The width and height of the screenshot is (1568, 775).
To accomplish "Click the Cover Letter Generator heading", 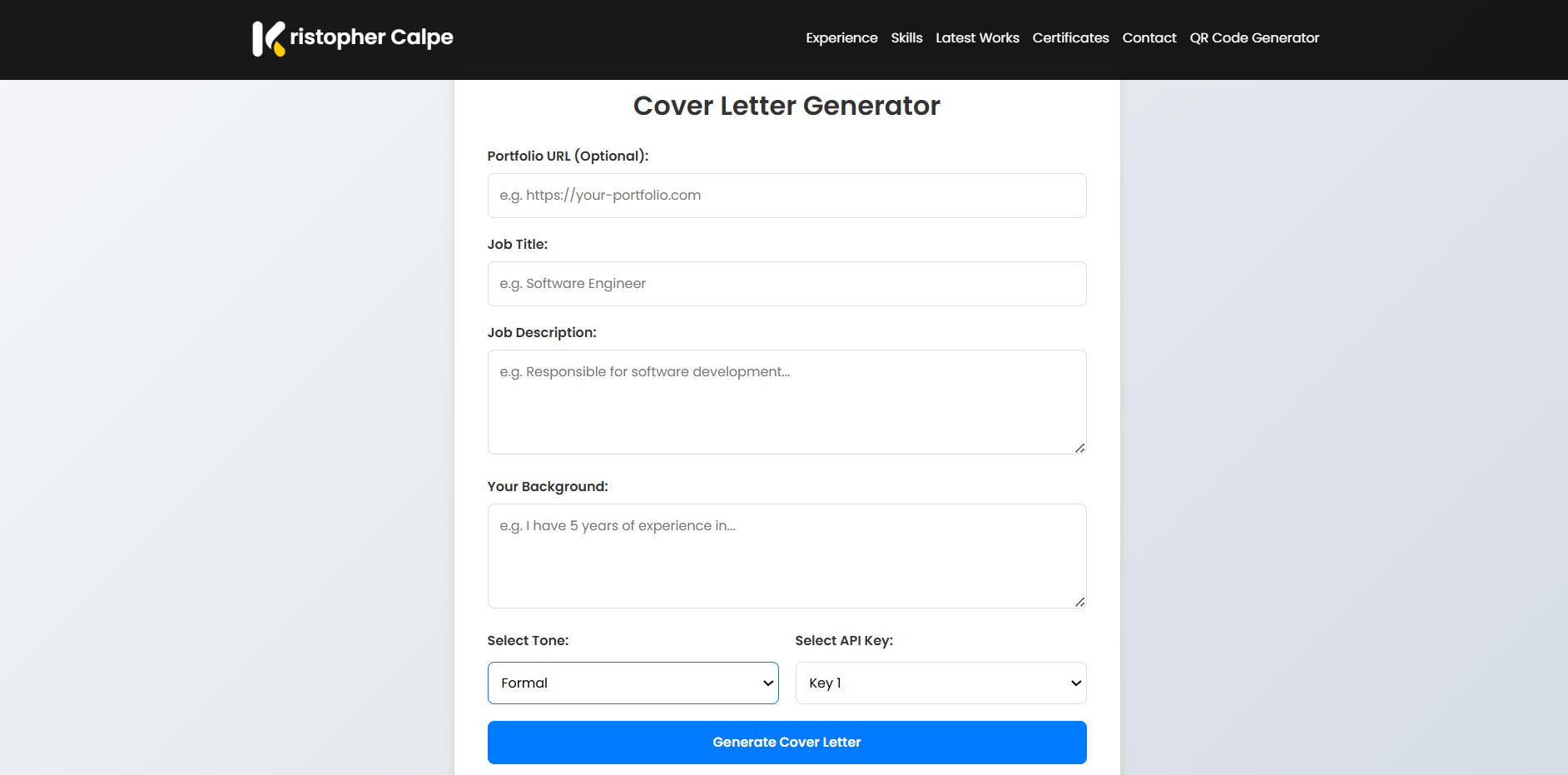I will pos(786,105).
